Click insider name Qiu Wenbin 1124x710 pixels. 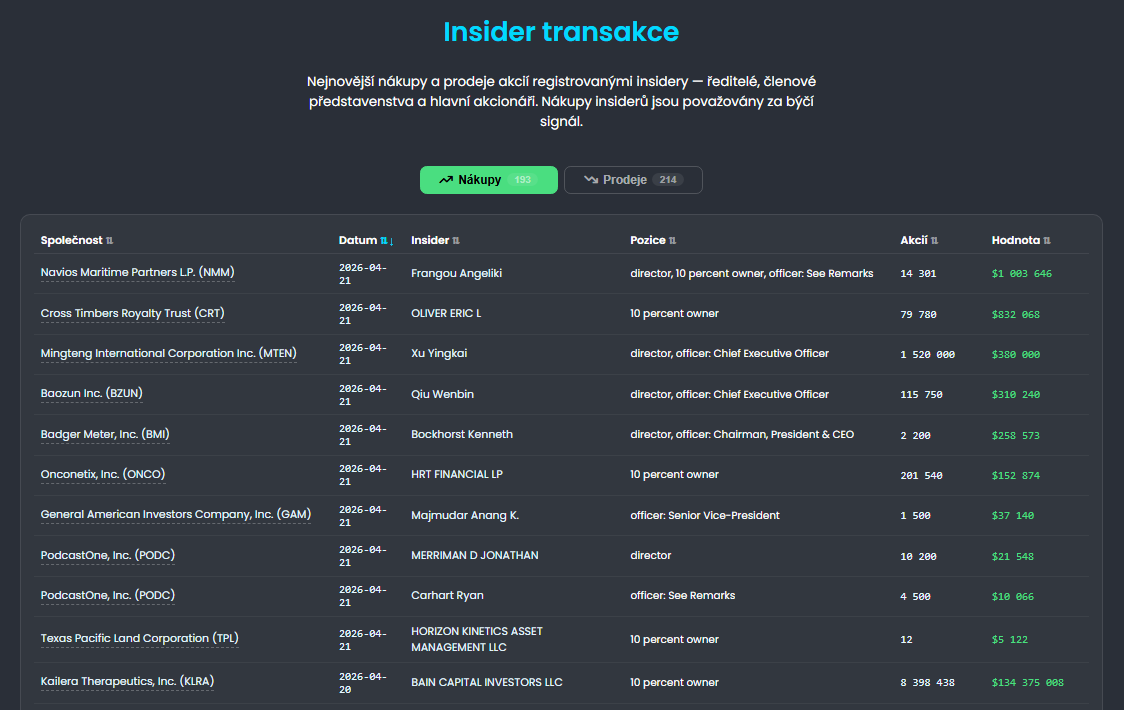pos(442,394)
